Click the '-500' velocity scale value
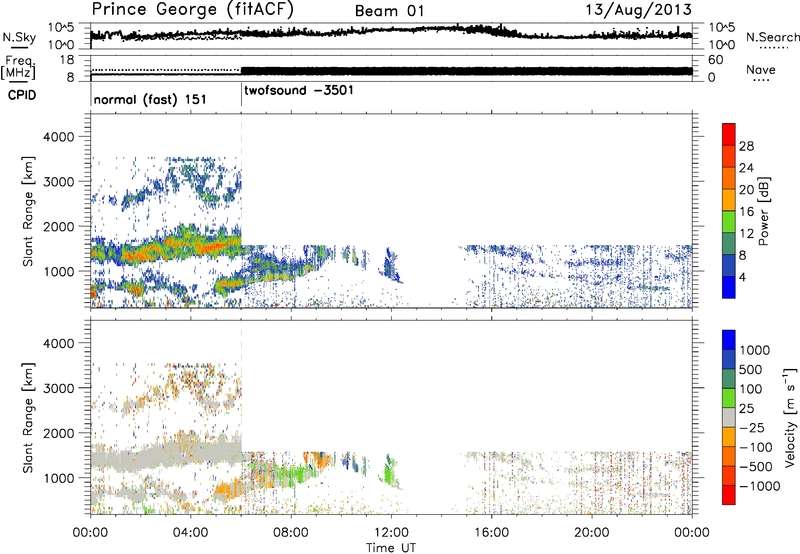Image resolution: width=800 pixels, height=554 pixels. click(756, 466)
